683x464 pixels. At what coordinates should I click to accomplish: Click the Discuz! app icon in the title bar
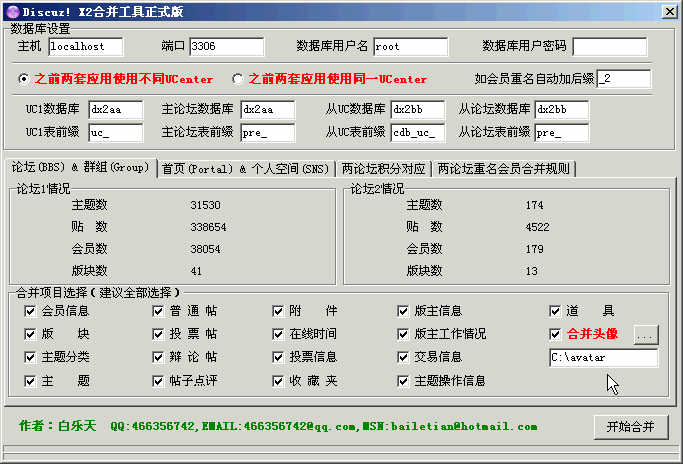click(x=13, y=12)
